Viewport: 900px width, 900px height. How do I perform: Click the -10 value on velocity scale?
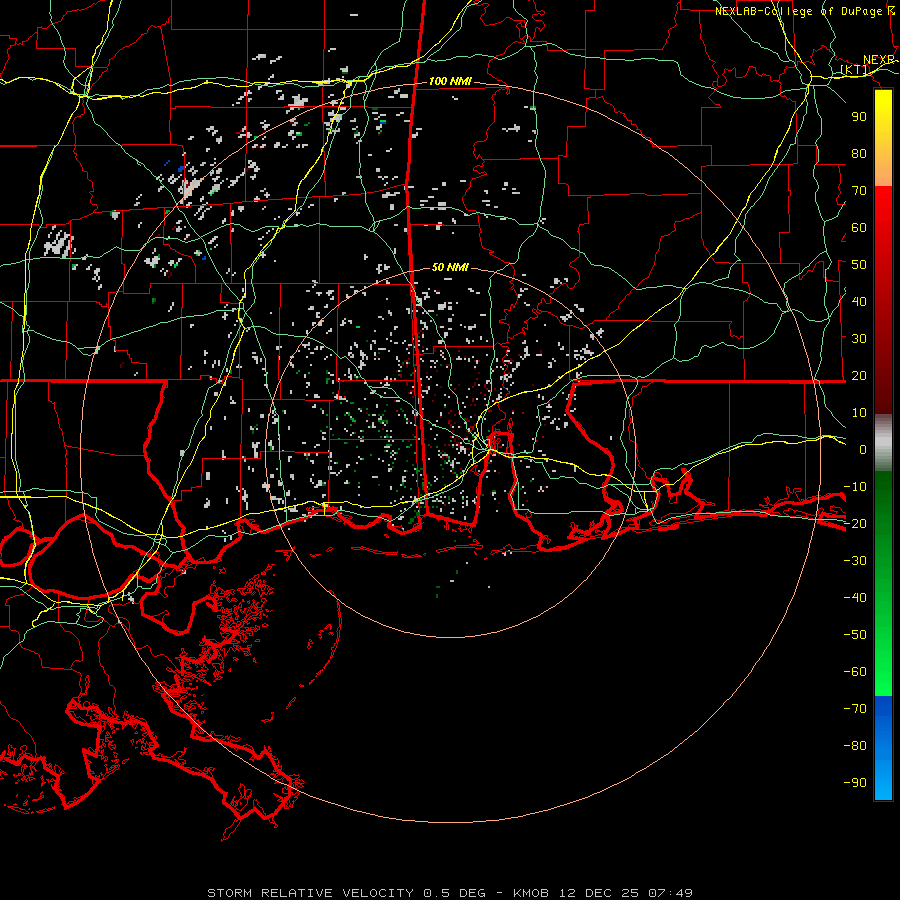click(855, 487)
